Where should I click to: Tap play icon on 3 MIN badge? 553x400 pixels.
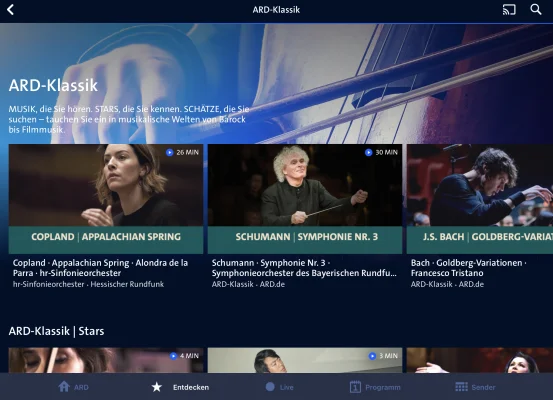click(372, 356)
